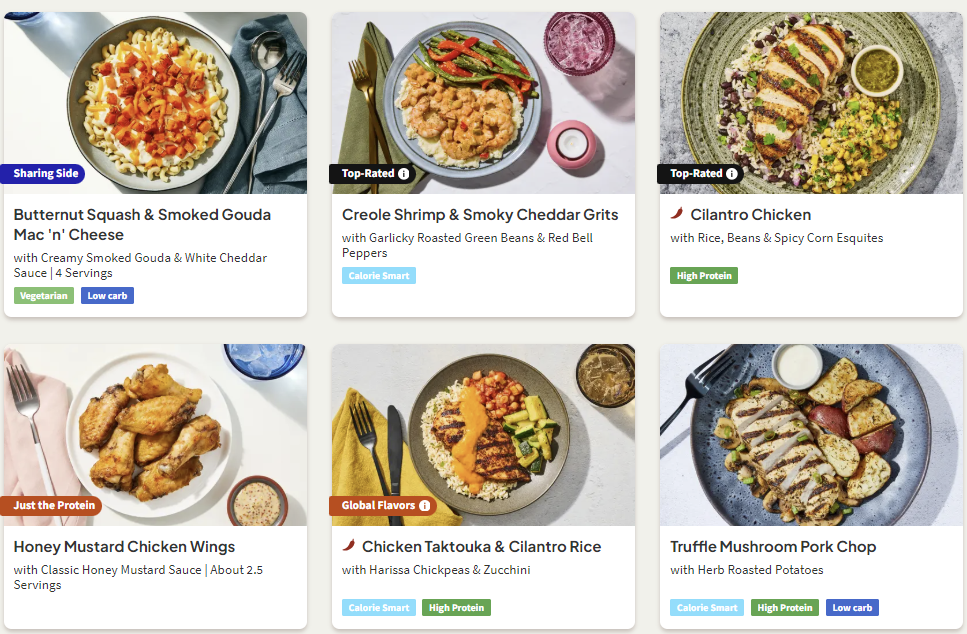Viewport: 967px width, 634px height.
Task: Click the Sharing Side badge
Action: (x=45, y=174)
